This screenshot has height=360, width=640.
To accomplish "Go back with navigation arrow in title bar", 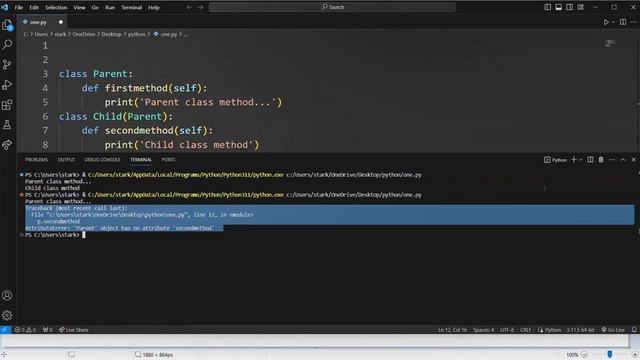I will (189, 7).
